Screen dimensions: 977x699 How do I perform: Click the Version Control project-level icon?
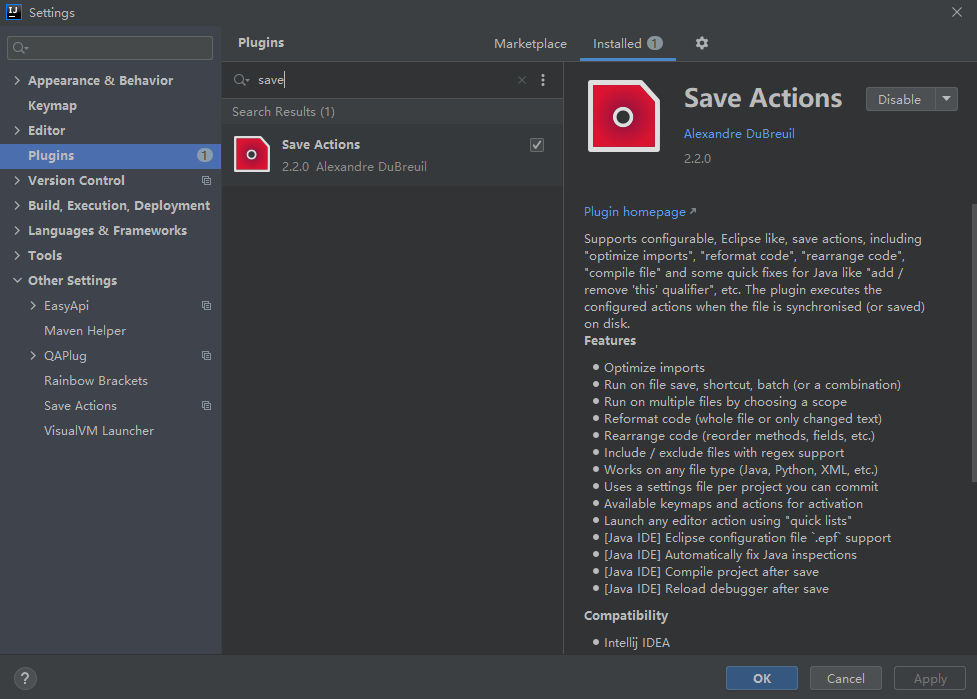coord(206,181)
